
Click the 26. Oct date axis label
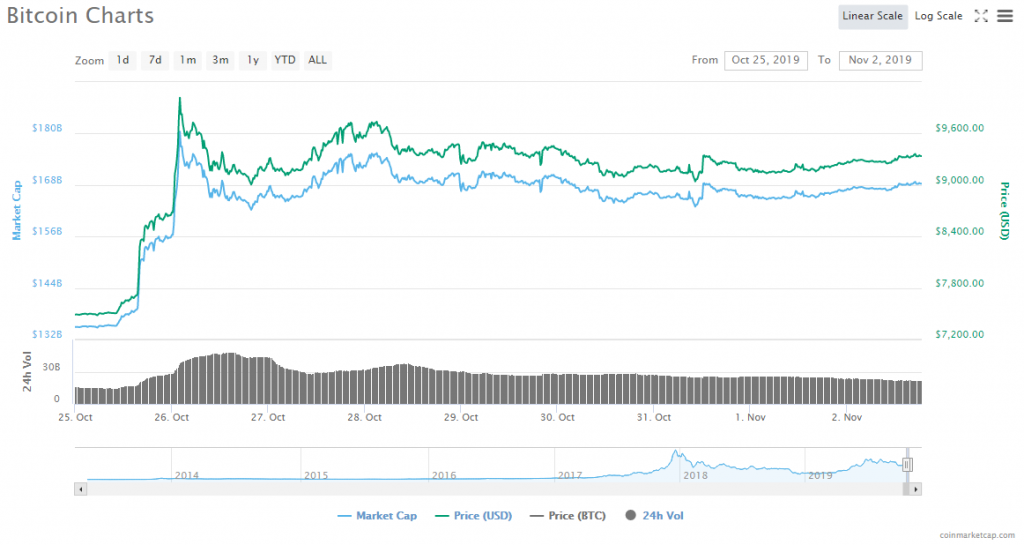coord(172,417)
